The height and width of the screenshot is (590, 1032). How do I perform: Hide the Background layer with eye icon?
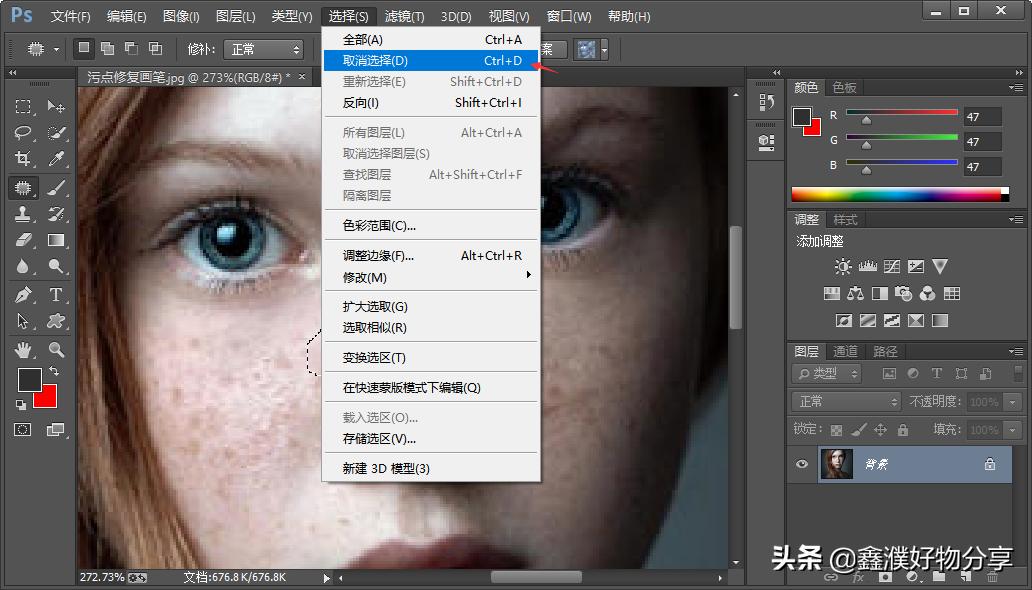click(x=801, y=464)
